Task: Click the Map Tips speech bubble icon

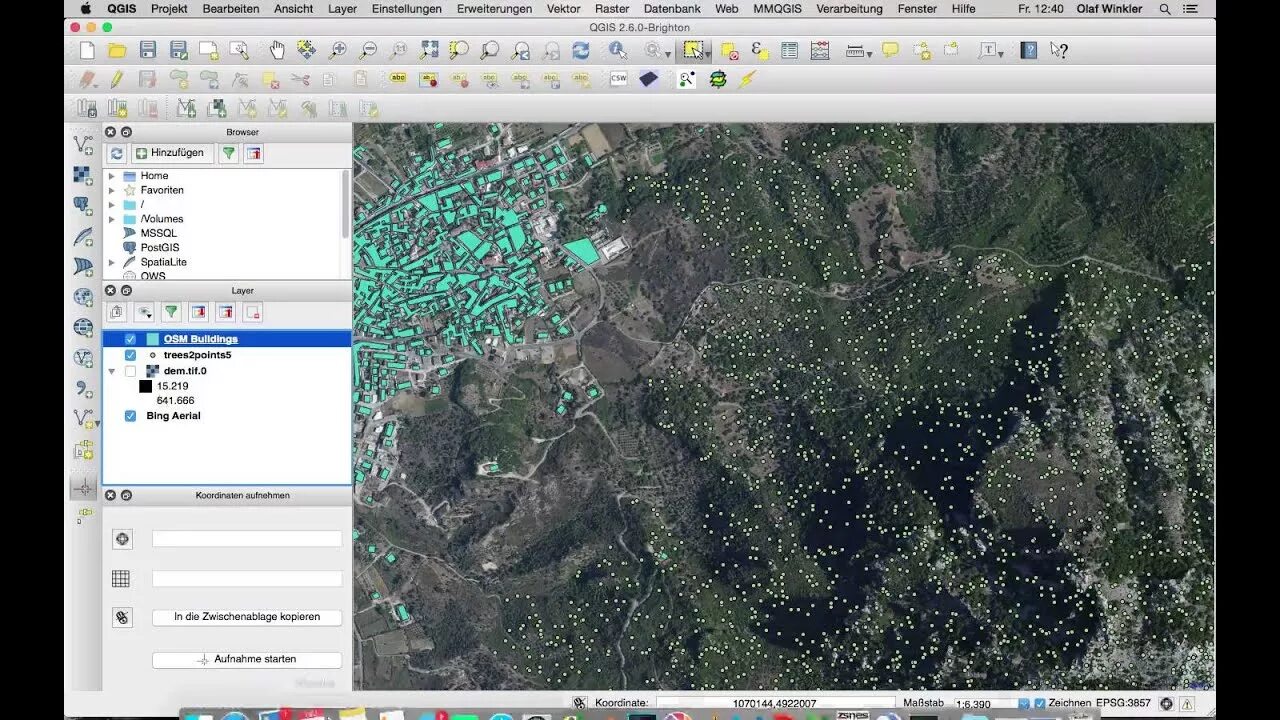Action: pyautogui.click(x=890, y=50)
